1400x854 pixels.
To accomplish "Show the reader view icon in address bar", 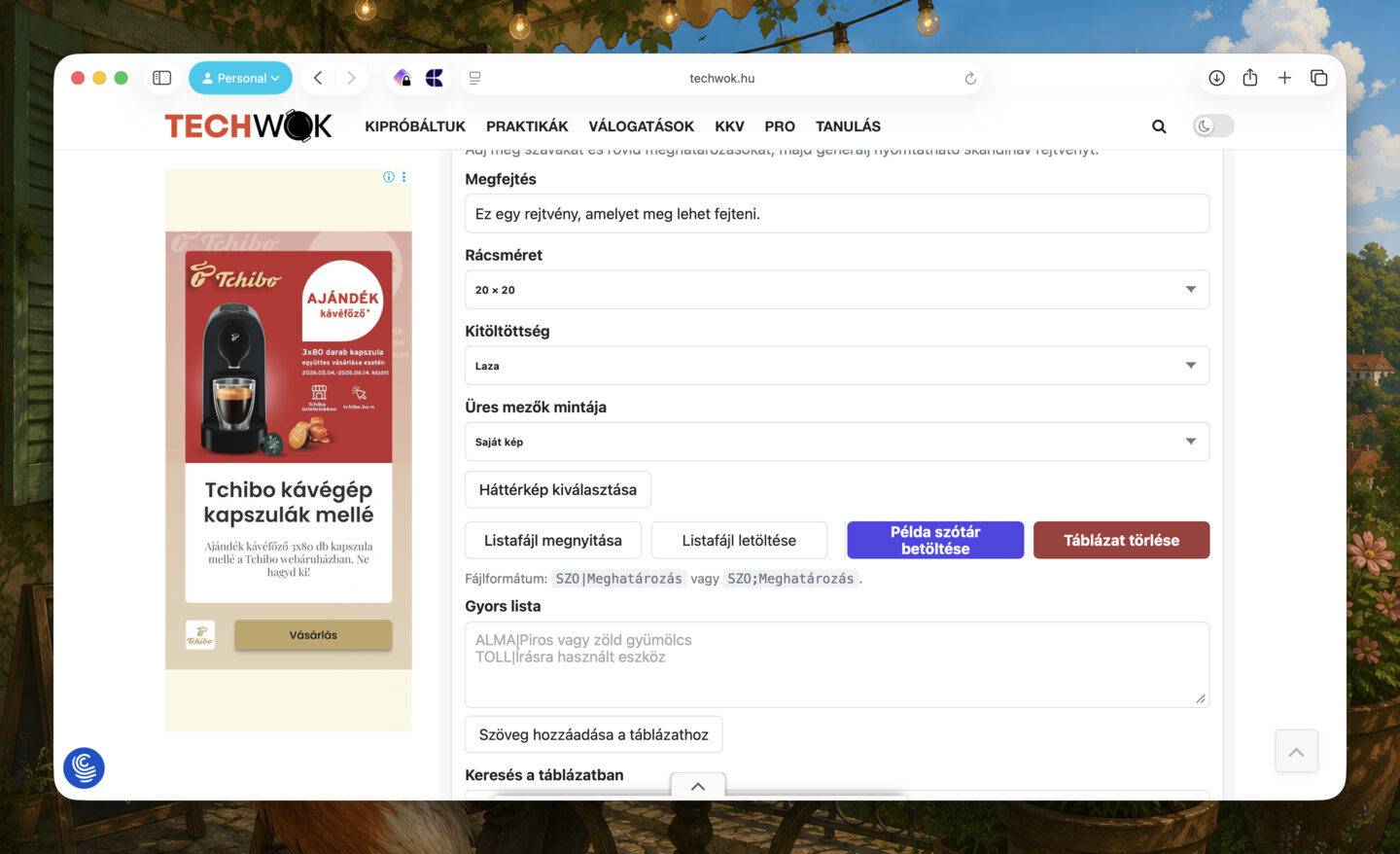I will point(474,78).
